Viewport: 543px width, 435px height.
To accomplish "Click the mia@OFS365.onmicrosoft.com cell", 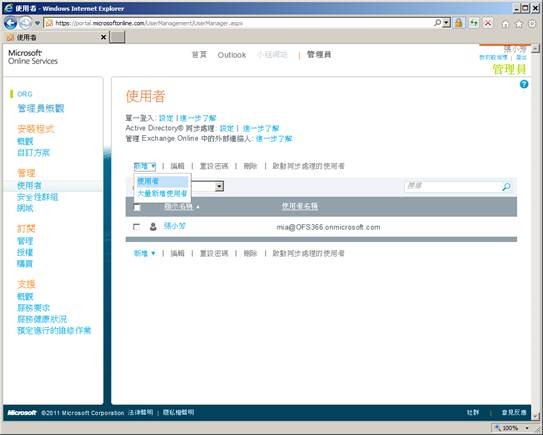I will click(x=328, y=227).
